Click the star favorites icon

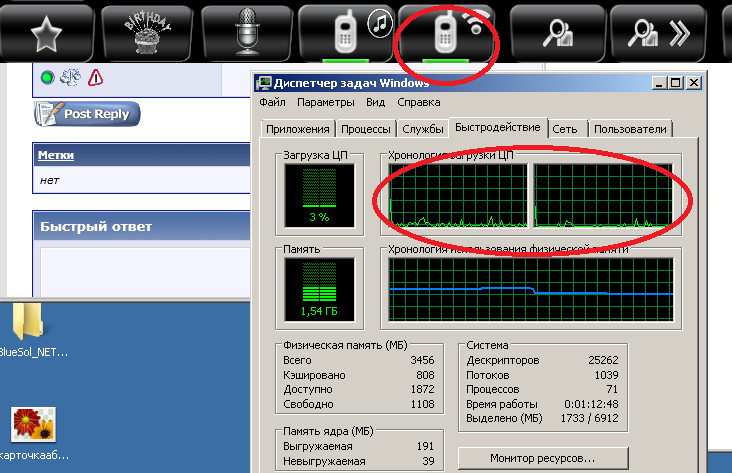click(47, 33)
